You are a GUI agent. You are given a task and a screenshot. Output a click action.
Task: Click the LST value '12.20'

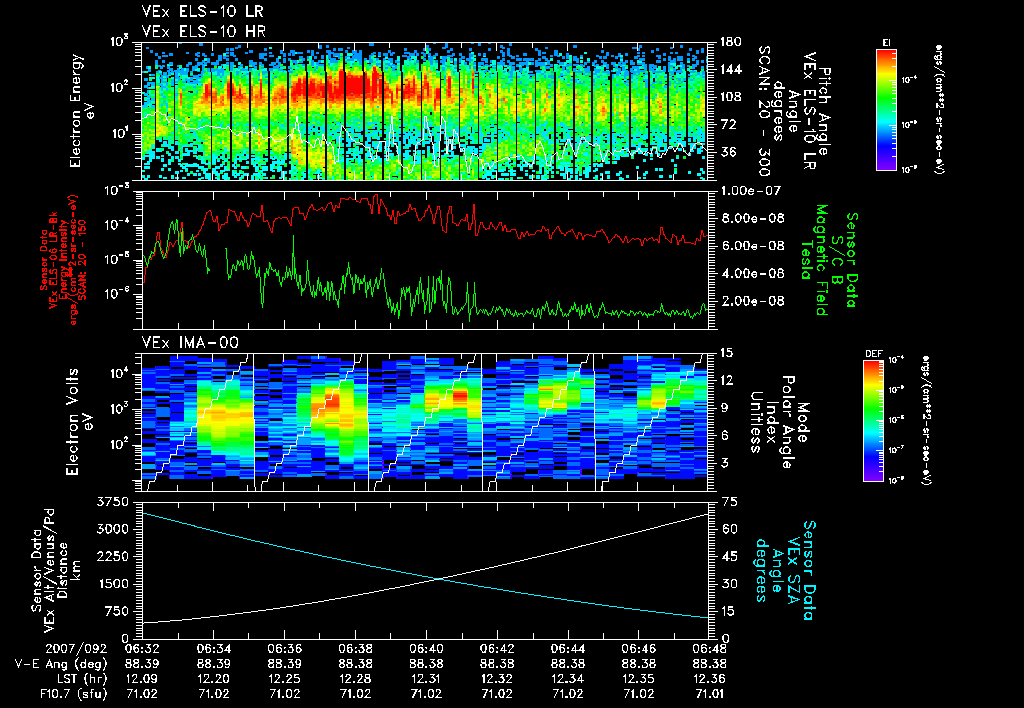[213, 679]
